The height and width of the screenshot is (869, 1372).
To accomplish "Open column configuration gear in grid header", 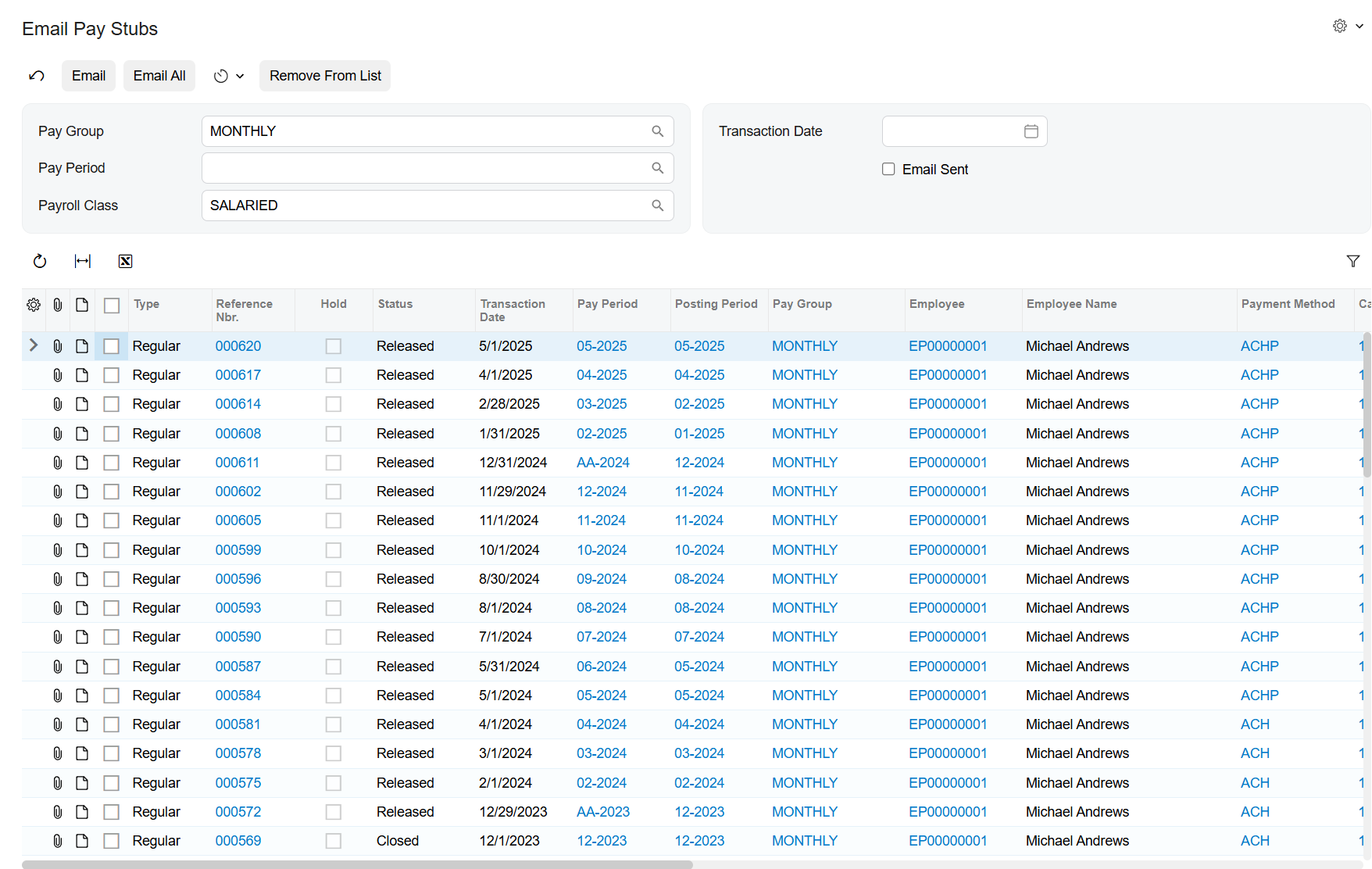I will [x=33, y=305].
